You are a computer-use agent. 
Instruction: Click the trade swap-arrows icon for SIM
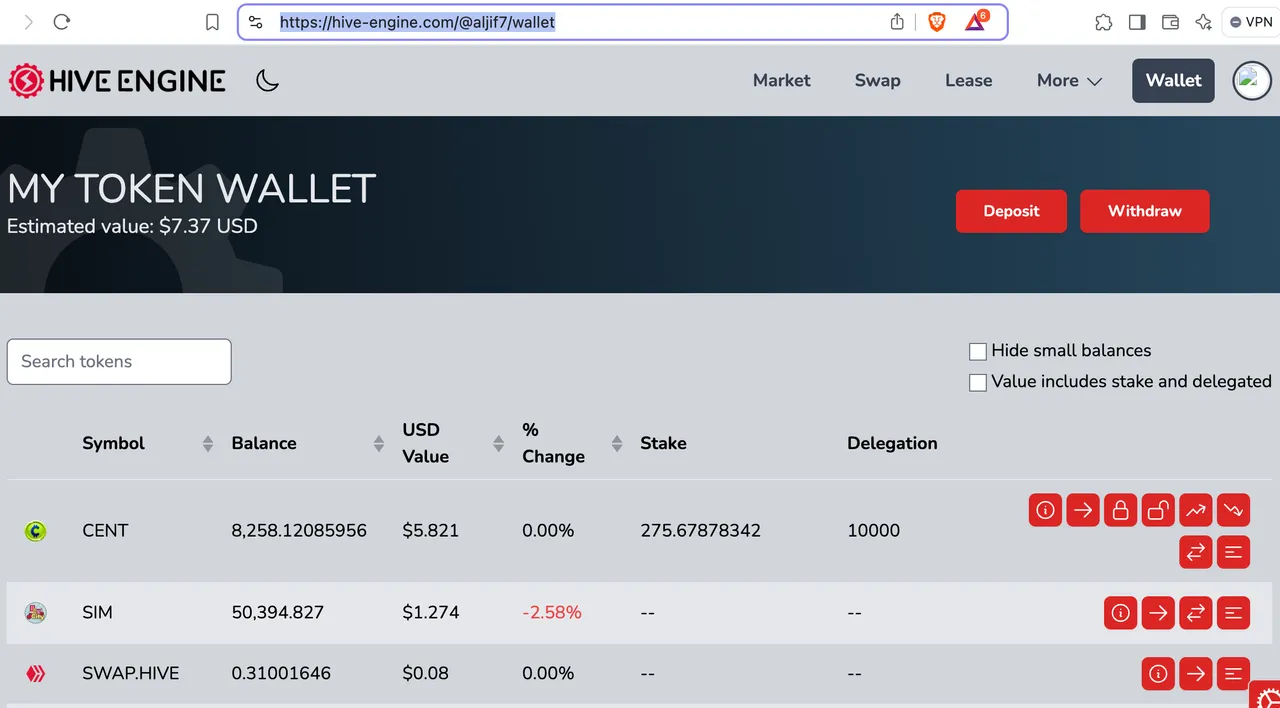click(x=1196, y=612)
